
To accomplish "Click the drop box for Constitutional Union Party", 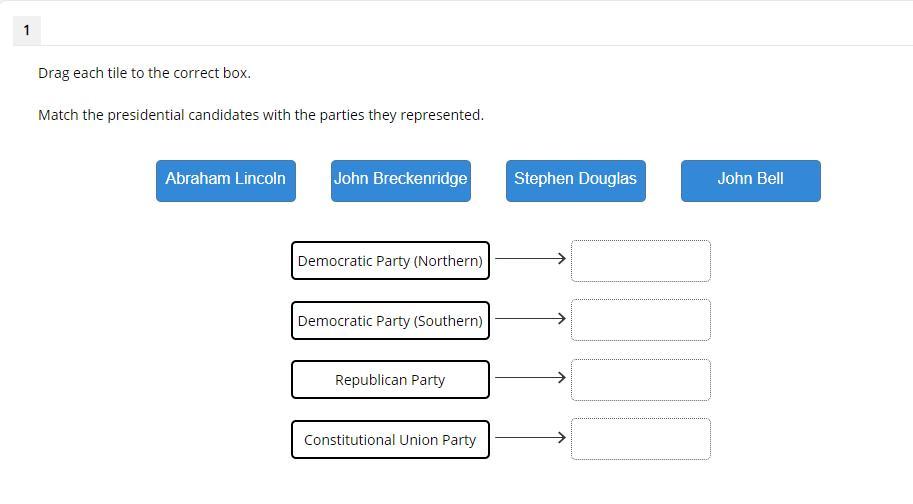I will tap(640, 439).
